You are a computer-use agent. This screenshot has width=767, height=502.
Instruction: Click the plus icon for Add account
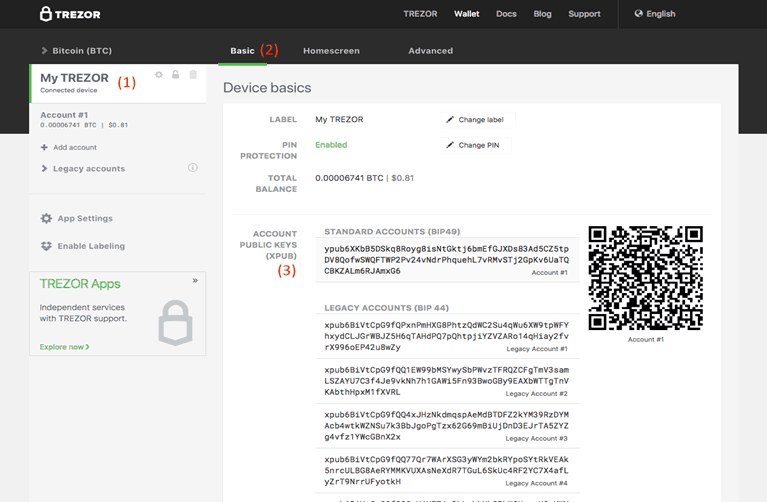(44, 147)
